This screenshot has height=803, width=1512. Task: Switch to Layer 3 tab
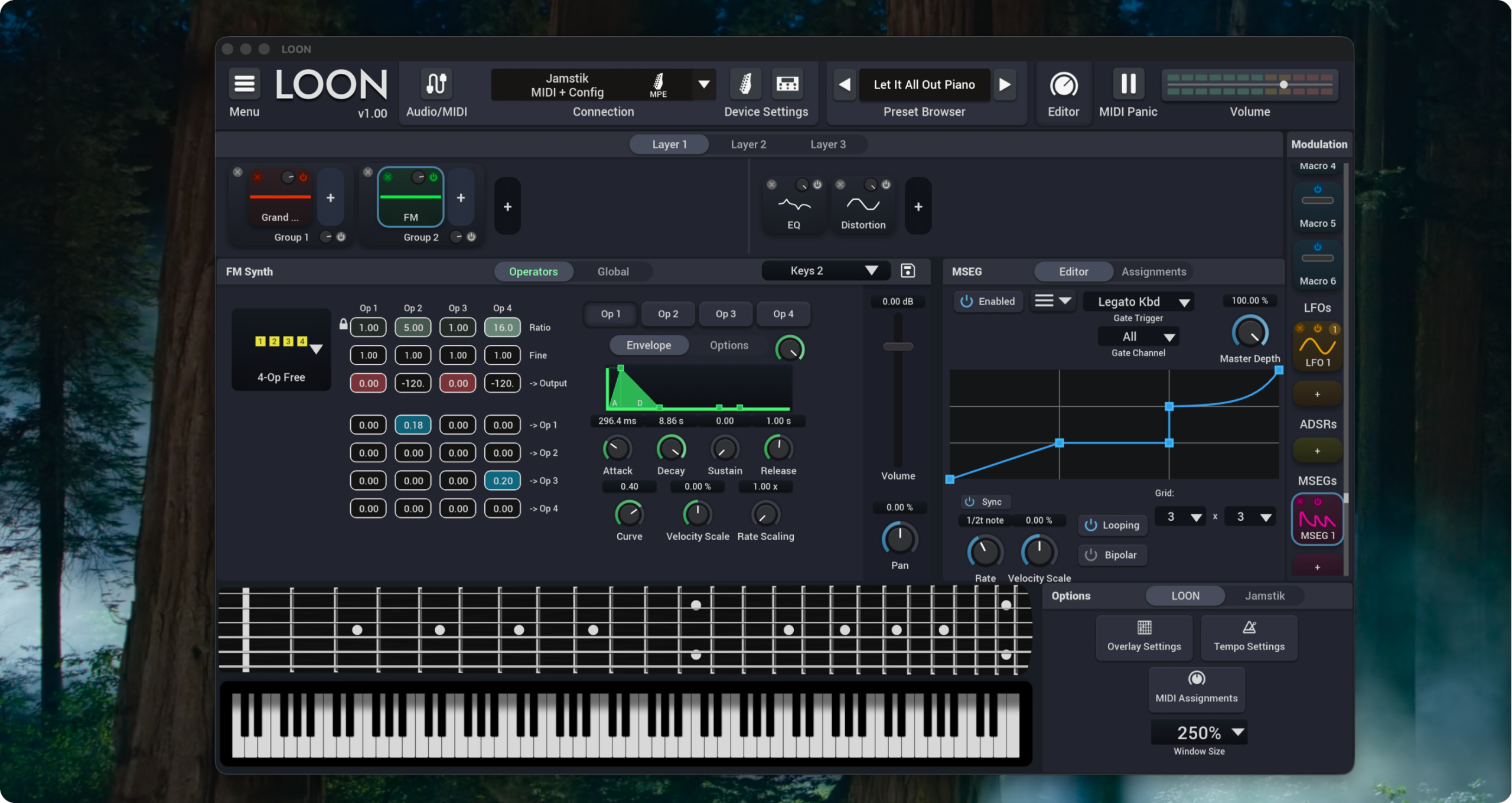[x=827, y=144]
